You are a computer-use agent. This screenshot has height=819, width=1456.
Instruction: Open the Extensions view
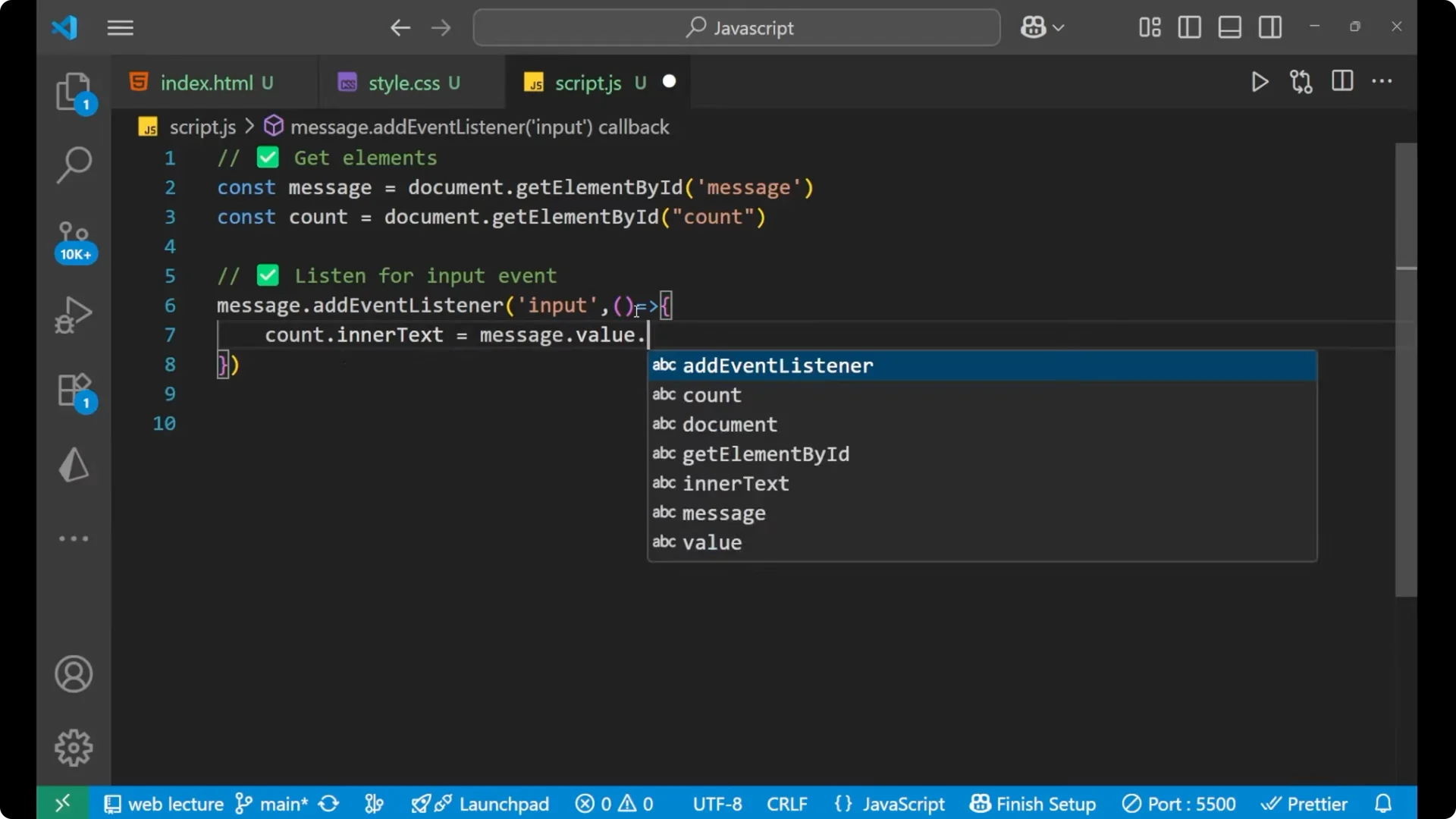point(73,391)
